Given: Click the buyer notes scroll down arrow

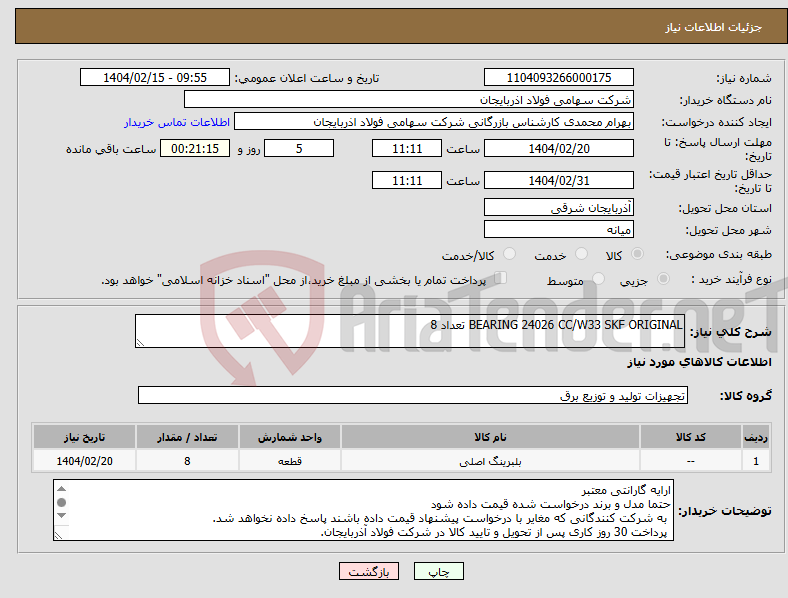Looking at the screenshot, I should pyautogui.click(x=61, y=516).
